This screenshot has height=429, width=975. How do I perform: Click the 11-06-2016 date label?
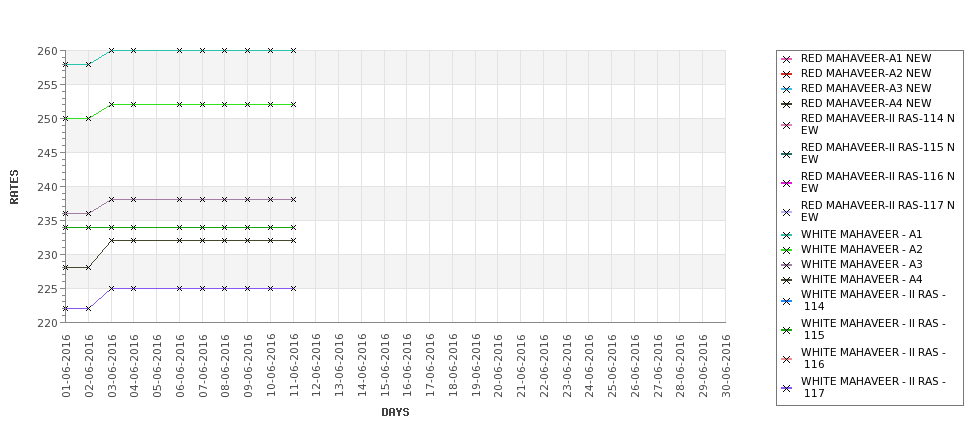293,365
